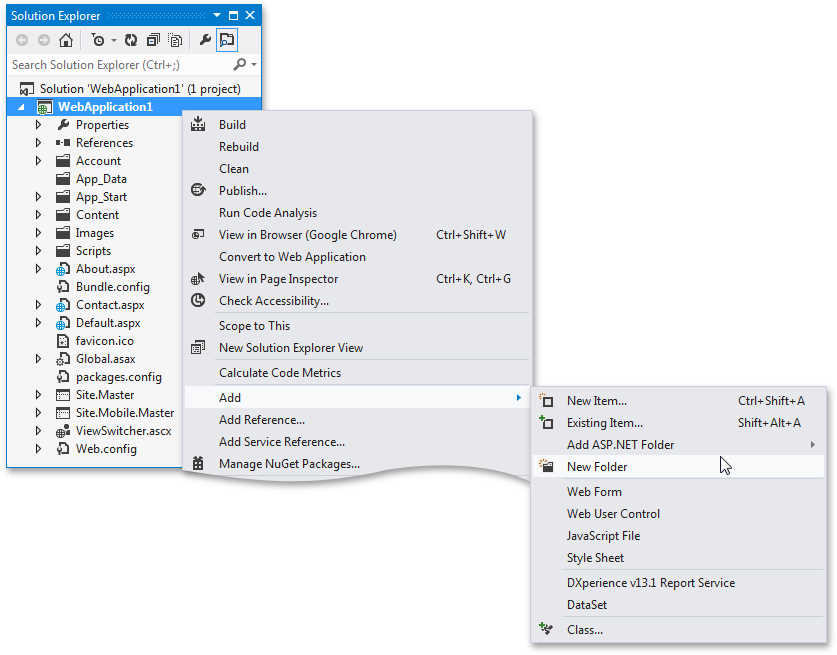The width and height of the screenshot is (837, 655).
Task: Click the New Item... icon in submenu
Action: (x=546, y=401)
